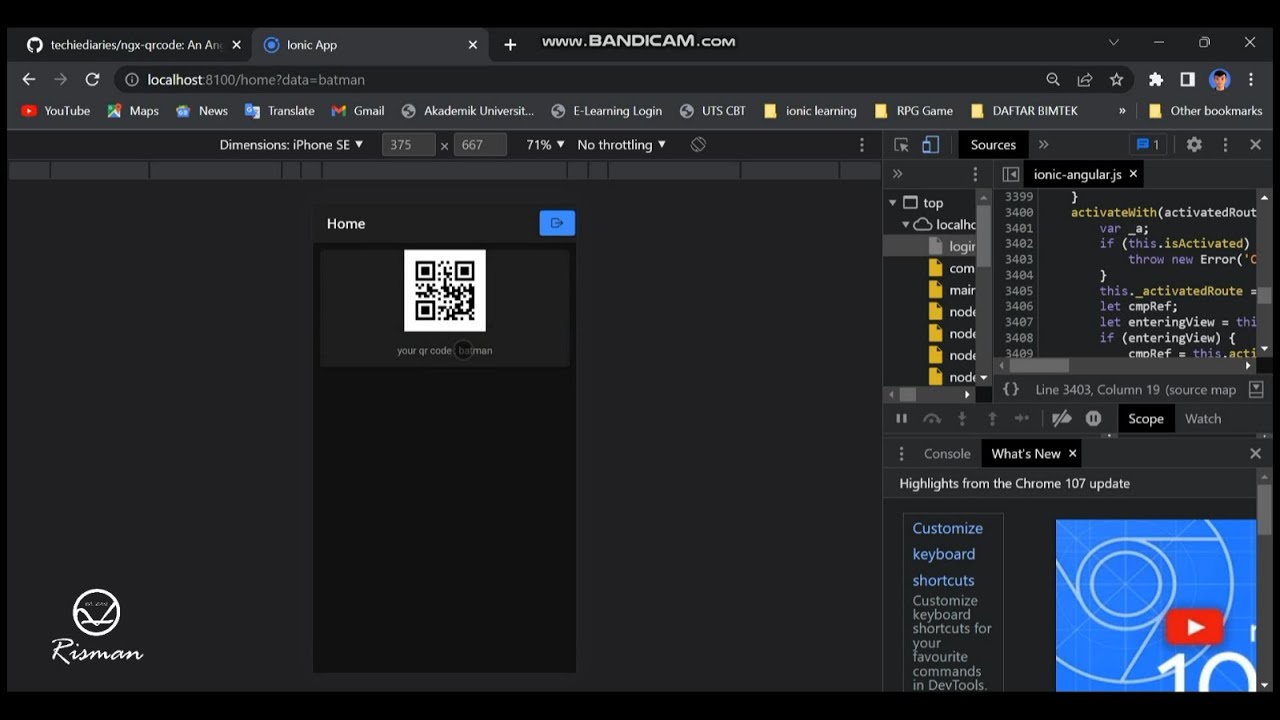This screenshot has height=720, width=1280.
Task: Click the logout button in Home header
Action: click(557, 223)
